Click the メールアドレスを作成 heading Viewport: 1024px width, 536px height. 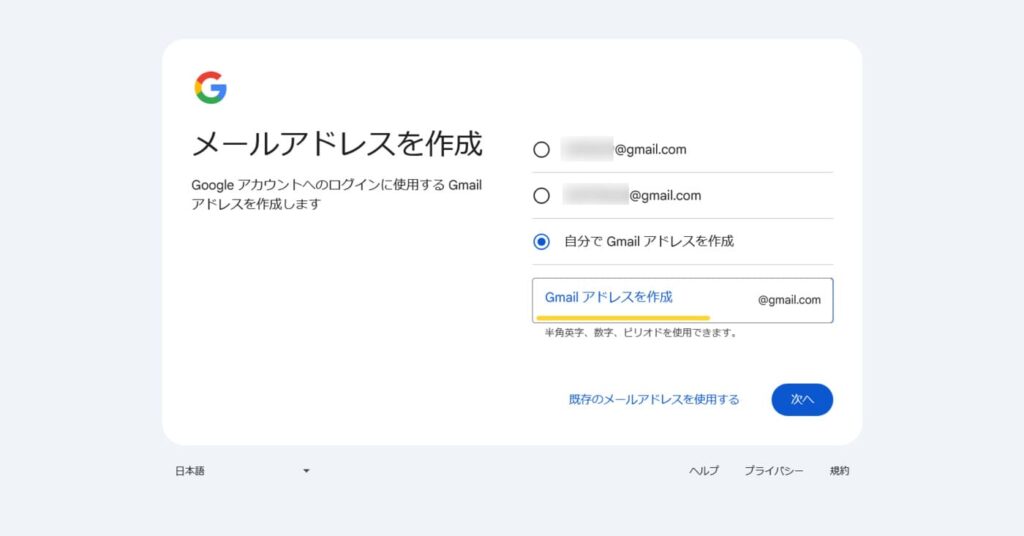click(337, 144)
